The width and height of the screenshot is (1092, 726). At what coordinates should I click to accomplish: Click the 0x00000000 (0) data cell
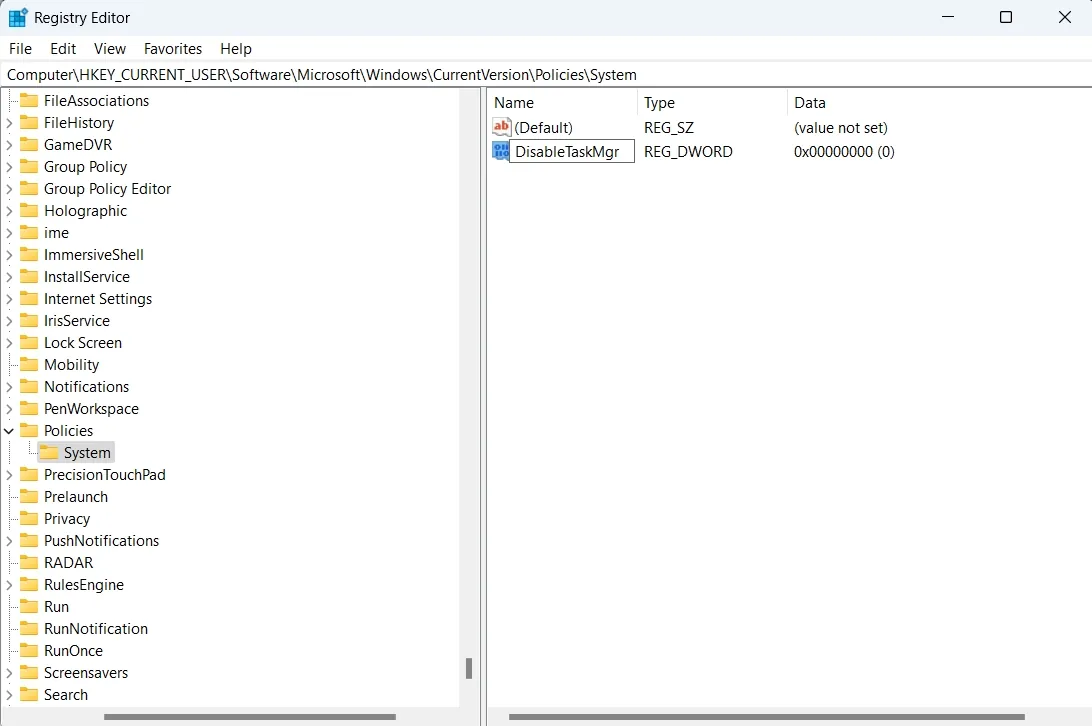(844, 151)
